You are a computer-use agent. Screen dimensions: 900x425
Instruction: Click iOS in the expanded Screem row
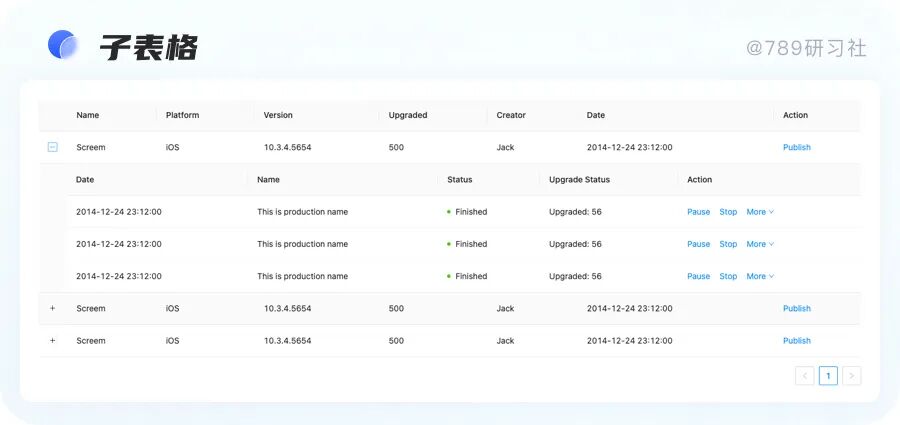coord(173,148)
